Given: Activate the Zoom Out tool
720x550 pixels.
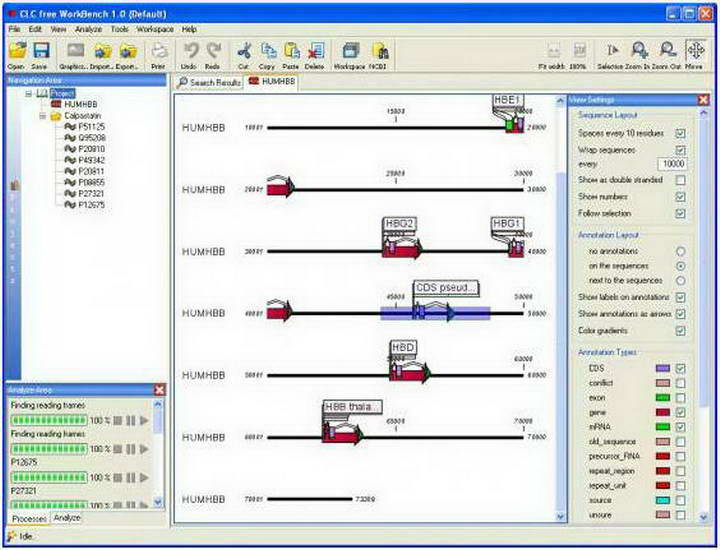Looking at the screenshot, I should [x=667, y=51].
